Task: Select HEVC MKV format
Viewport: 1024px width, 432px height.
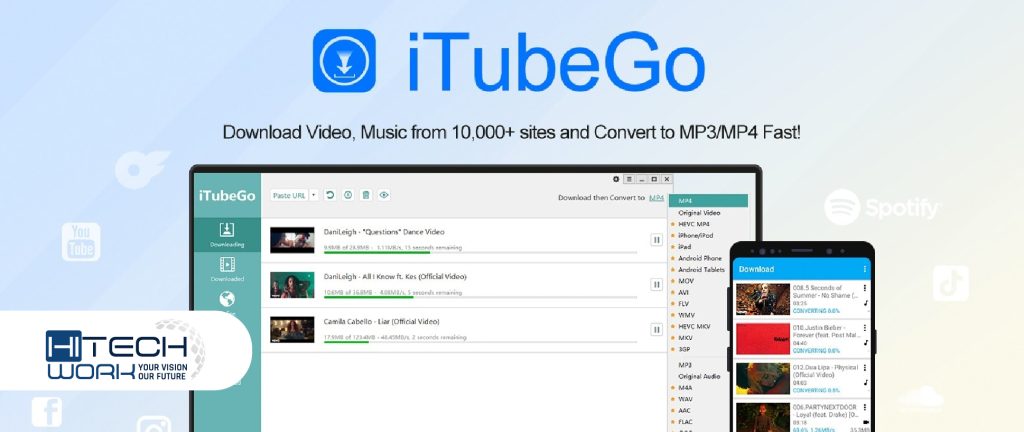Action: [694, 326]
